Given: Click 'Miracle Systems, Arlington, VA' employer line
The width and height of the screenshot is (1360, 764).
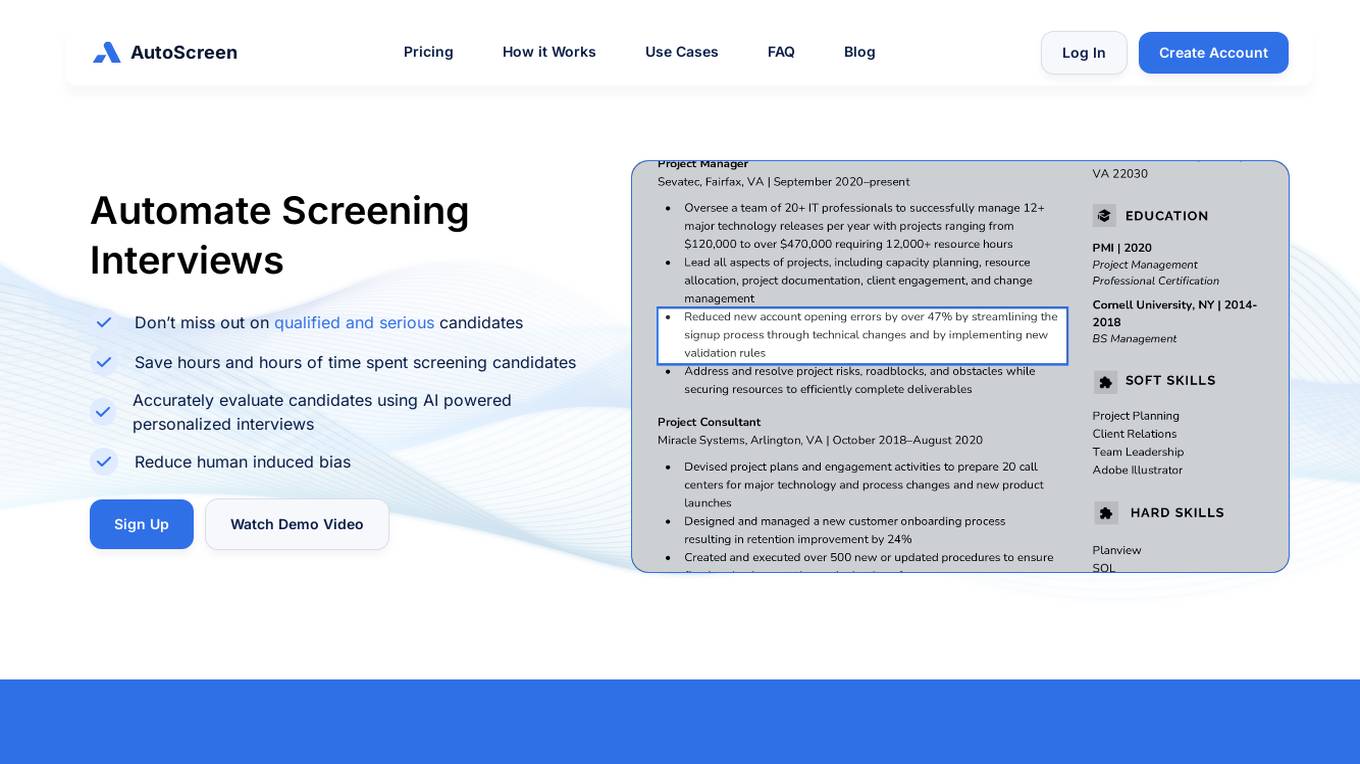Looking at the screenshot, I should click(x=820, y=440).
